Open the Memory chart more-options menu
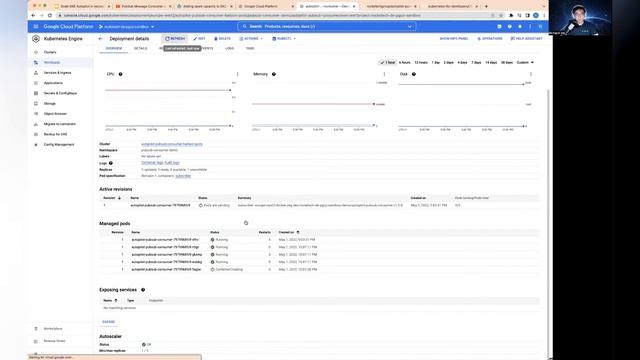Screen dimensions: 640x360 384,74
